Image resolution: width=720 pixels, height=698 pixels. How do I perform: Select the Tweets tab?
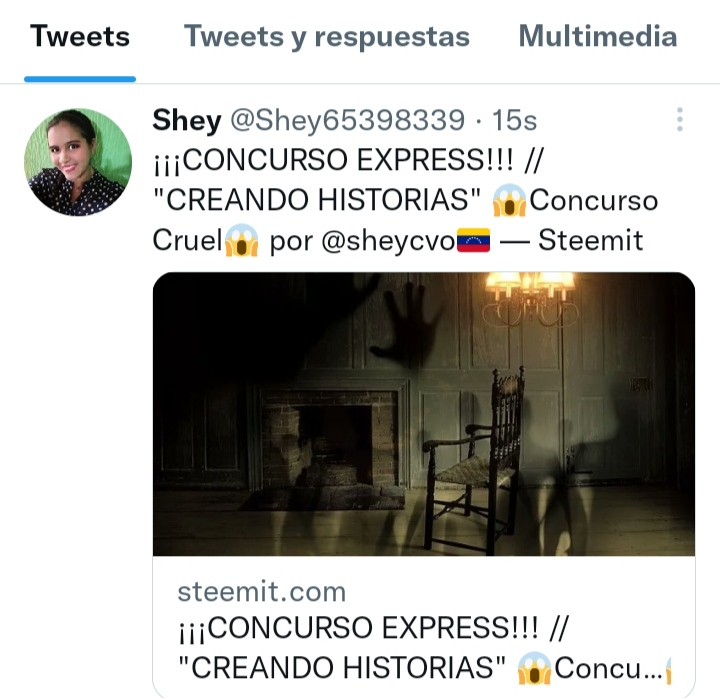coord(80,36)
